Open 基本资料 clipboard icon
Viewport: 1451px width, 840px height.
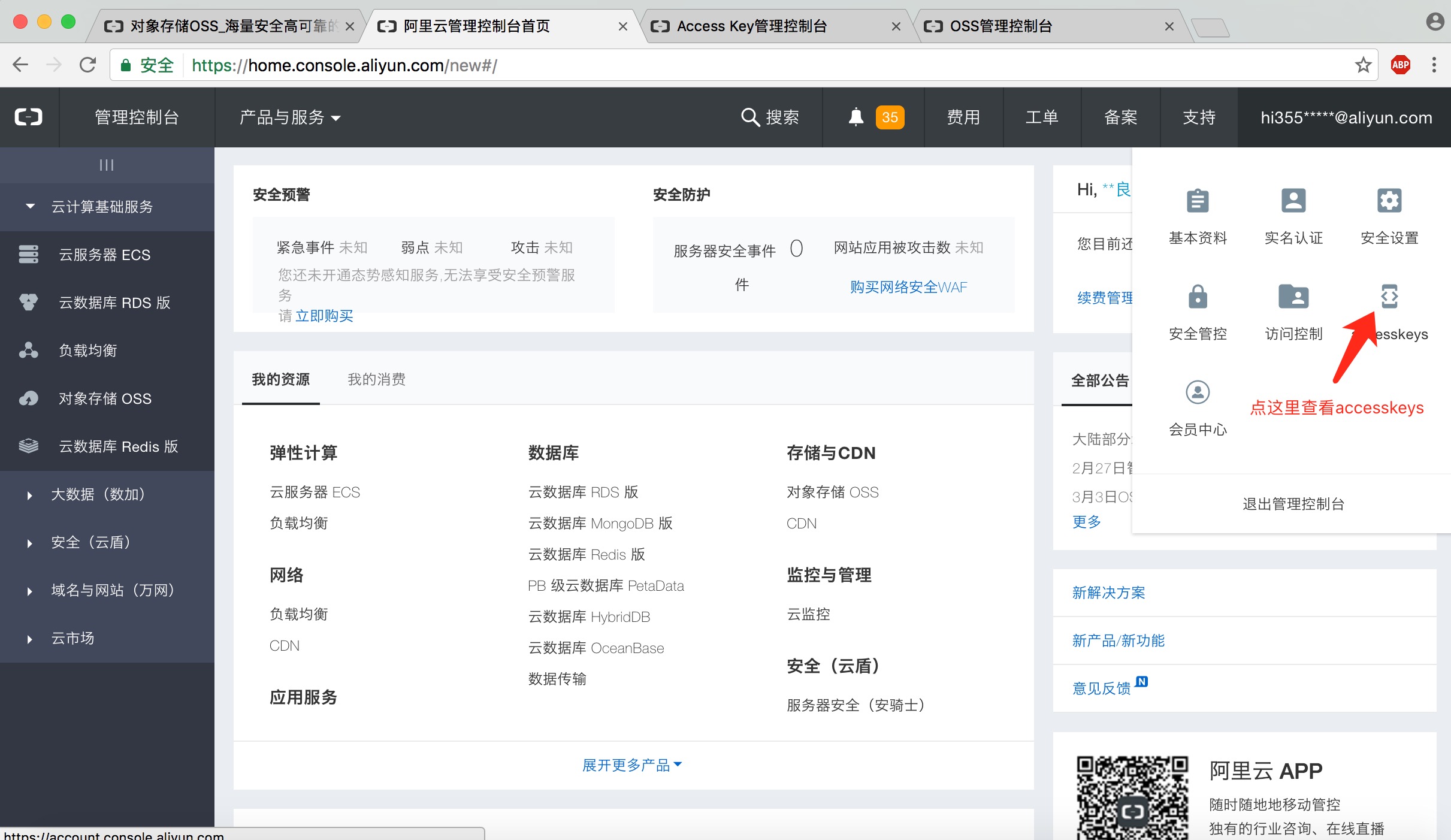click(1198, 201)
